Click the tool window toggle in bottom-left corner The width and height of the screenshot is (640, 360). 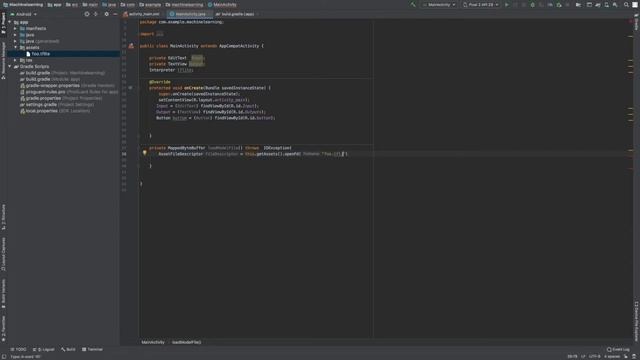coord(4,356)
